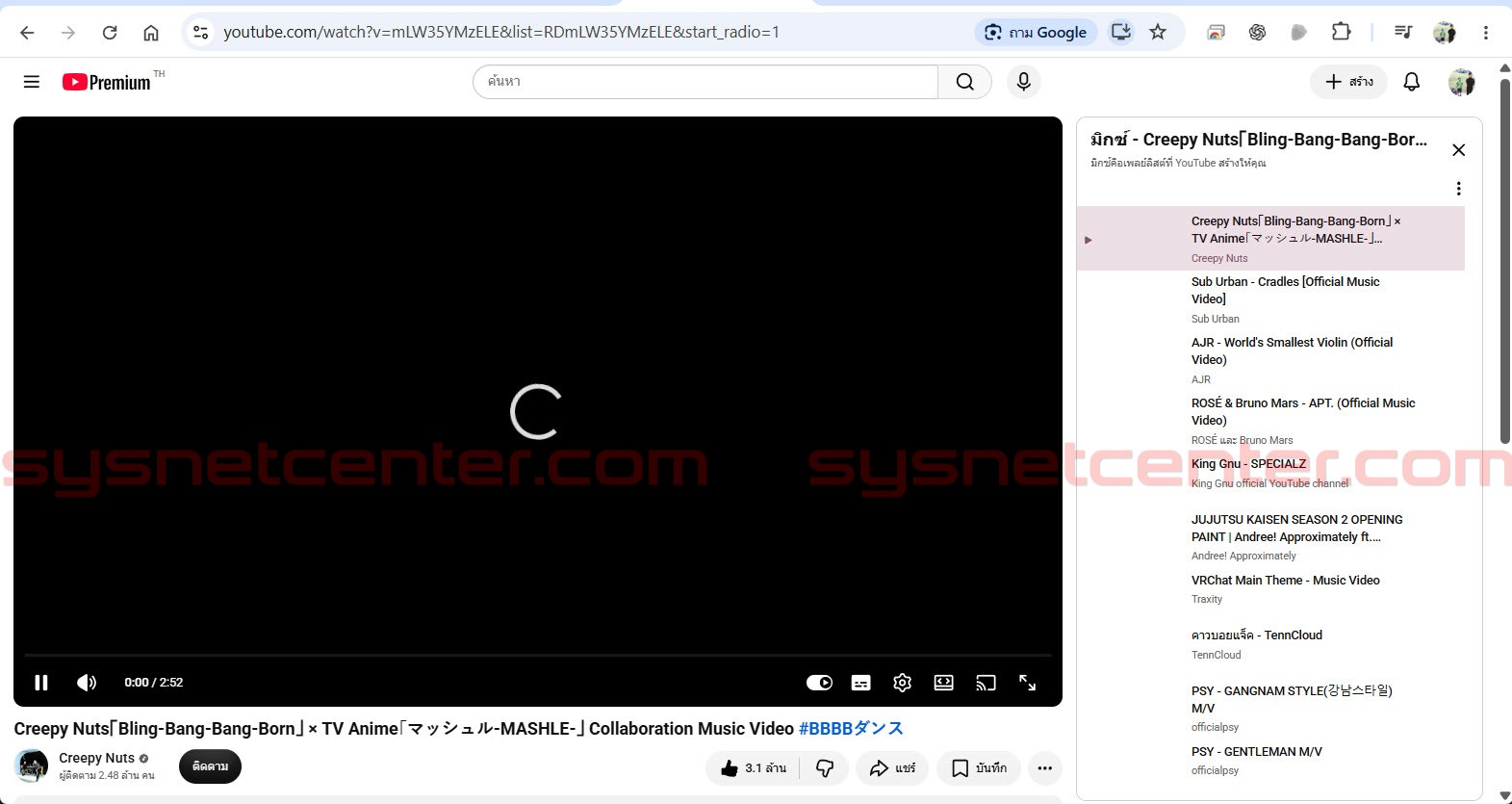Toggle the autoplay switch
This screenshot has height=804, width=1512.
point(819,683)
